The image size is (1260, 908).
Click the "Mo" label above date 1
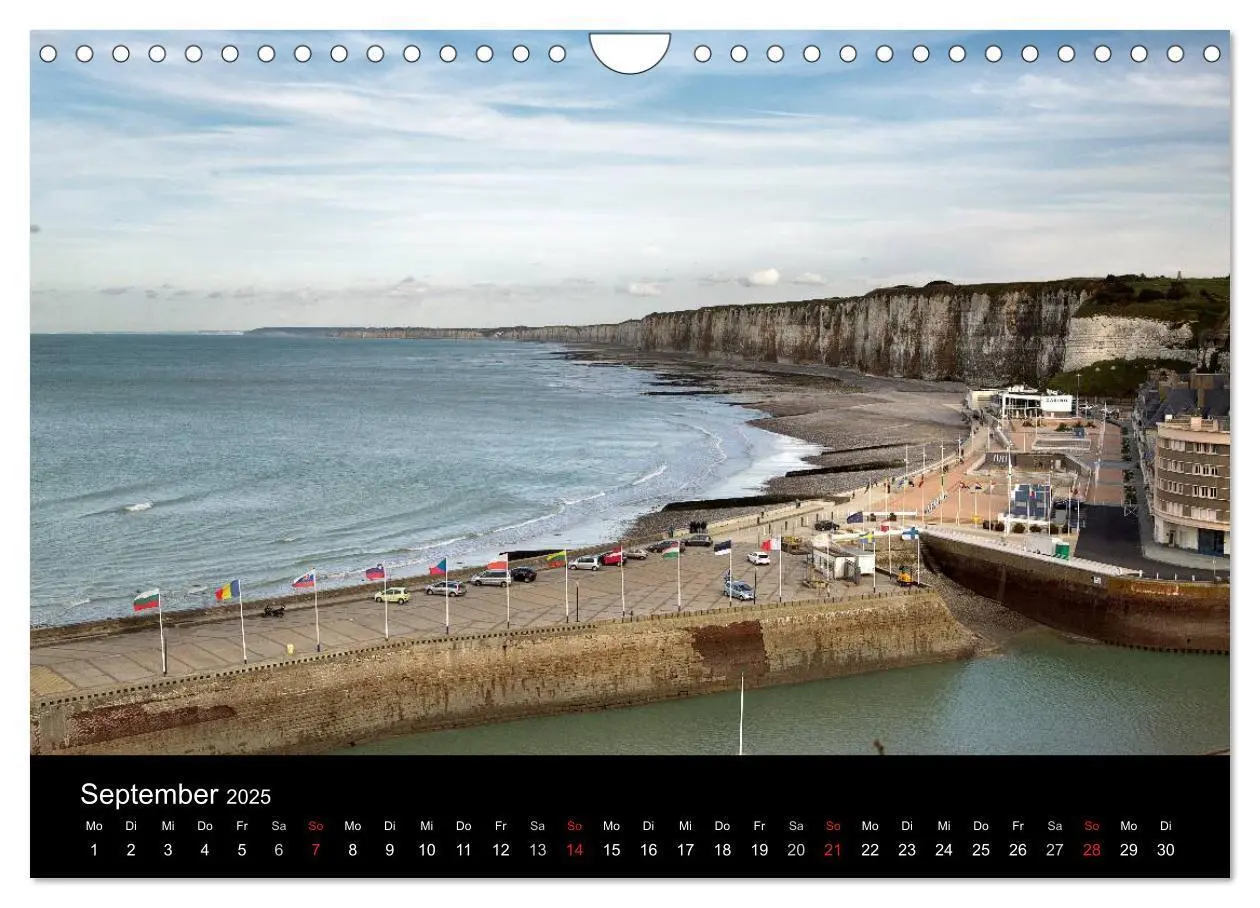pyautogui.click(x=94, y=826)
